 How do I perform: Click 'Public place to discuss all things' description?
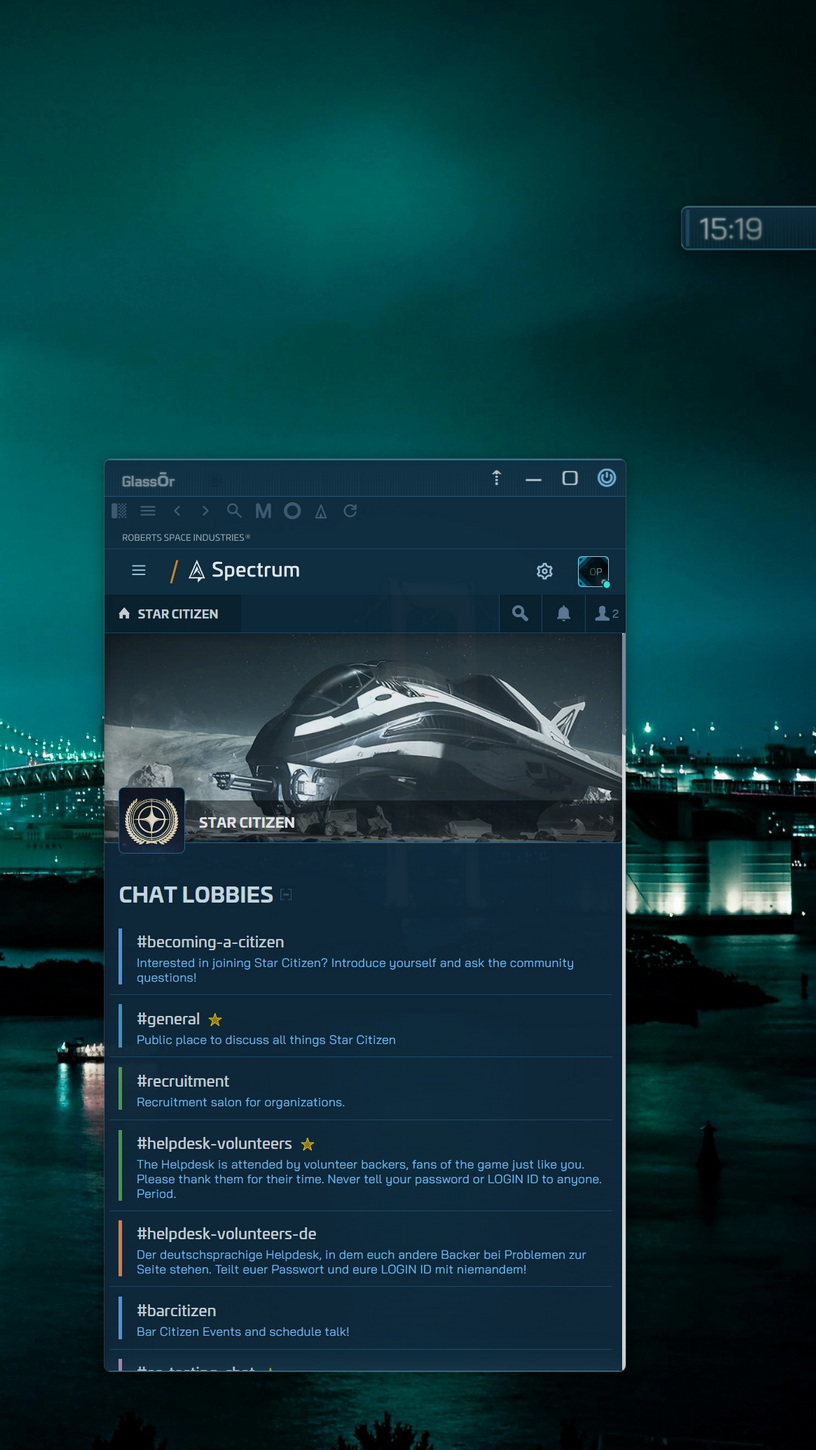[266, 1040]
